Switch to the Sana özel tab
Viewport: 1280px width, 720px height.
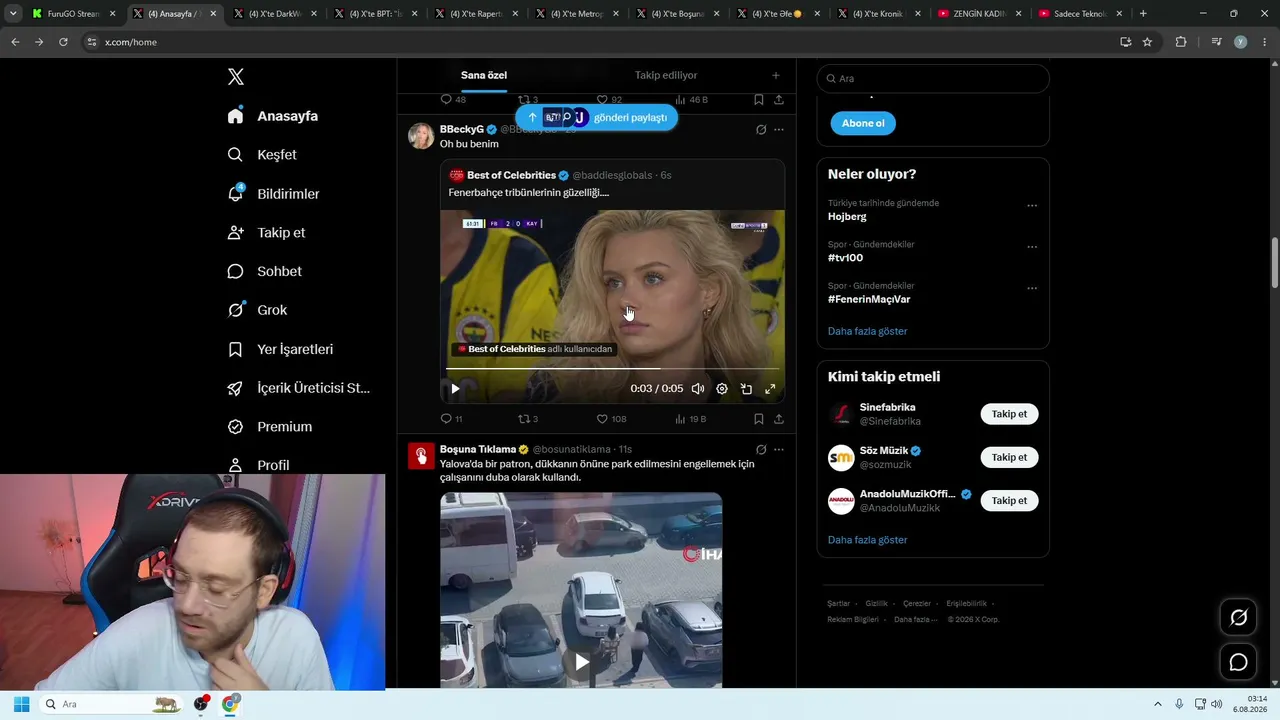[x=484, y=75]
